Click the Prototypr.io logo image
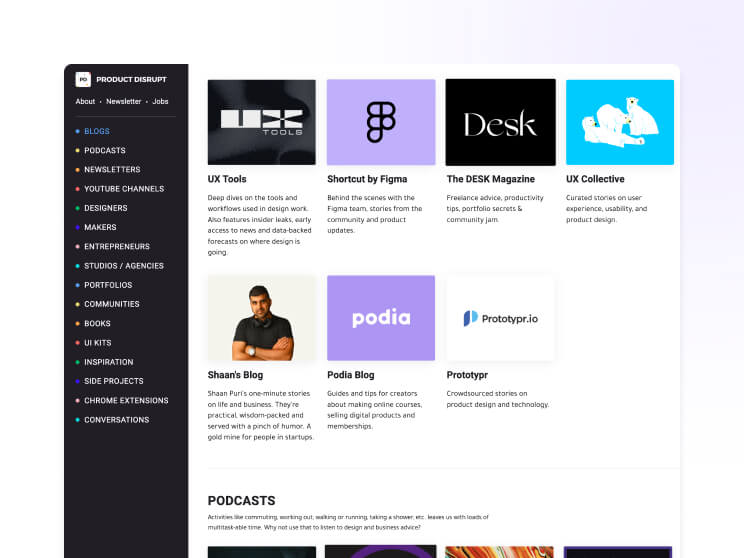The height and width of the screenshot is (558, 744). pyautogui.click(x=500, y=318)
